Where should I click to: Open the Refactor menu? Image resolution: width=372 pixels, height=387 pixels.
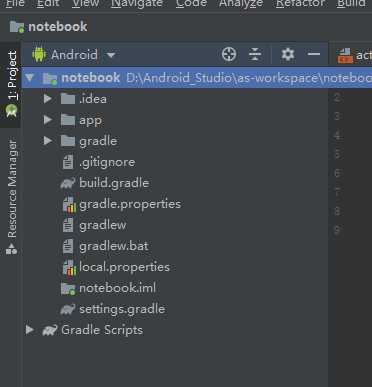point(300,3)
